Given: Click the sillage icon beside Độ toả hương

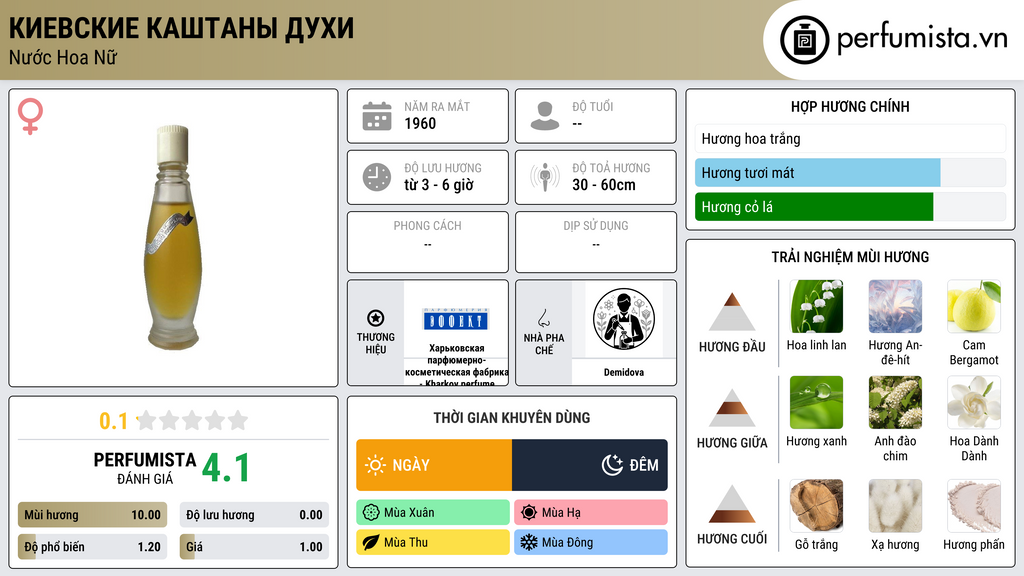Looking at the screenshot, I should 545,177.
